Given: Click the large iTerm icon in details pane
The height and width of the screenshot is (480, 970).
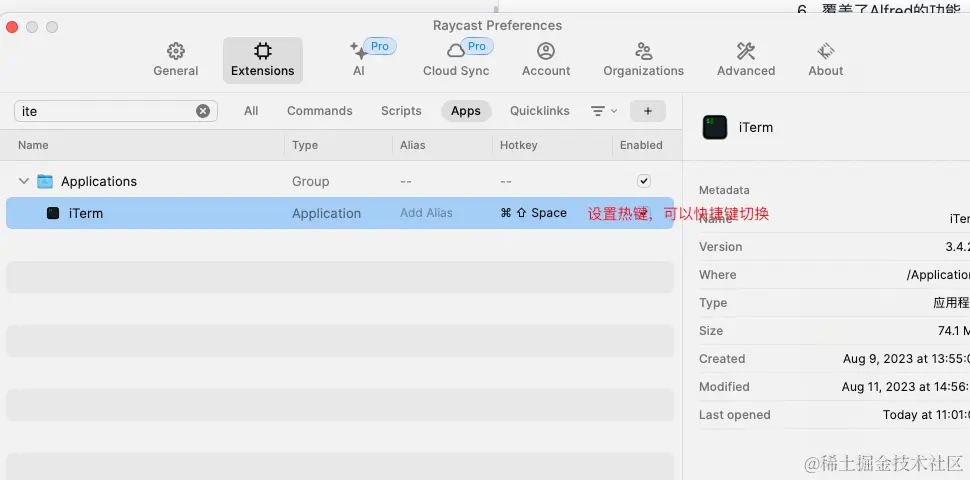Looking at the screenshot, I should click(x=715, y=127).
